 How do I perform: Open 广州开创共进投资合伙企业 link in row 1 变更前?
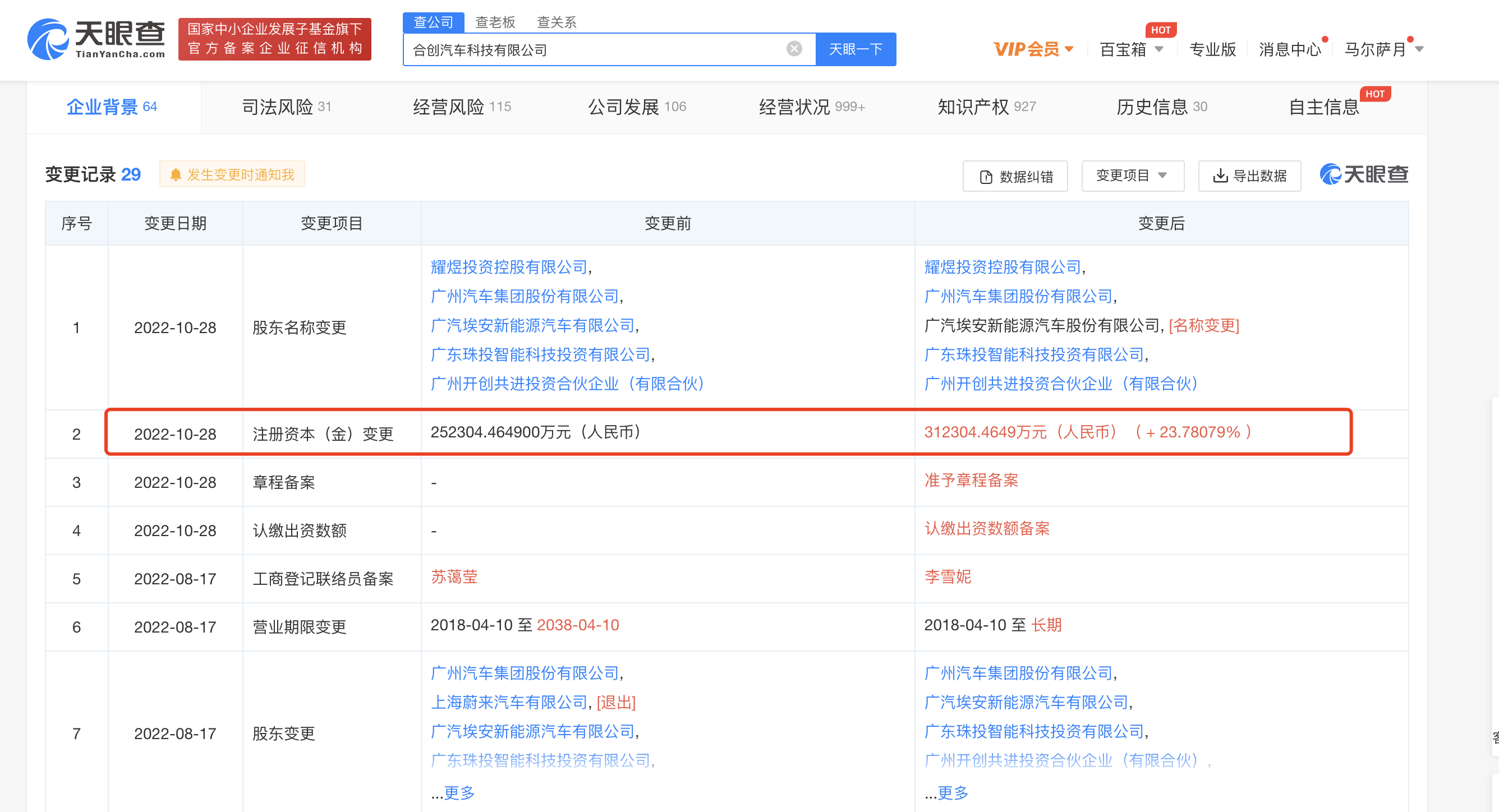click(568, 384)
